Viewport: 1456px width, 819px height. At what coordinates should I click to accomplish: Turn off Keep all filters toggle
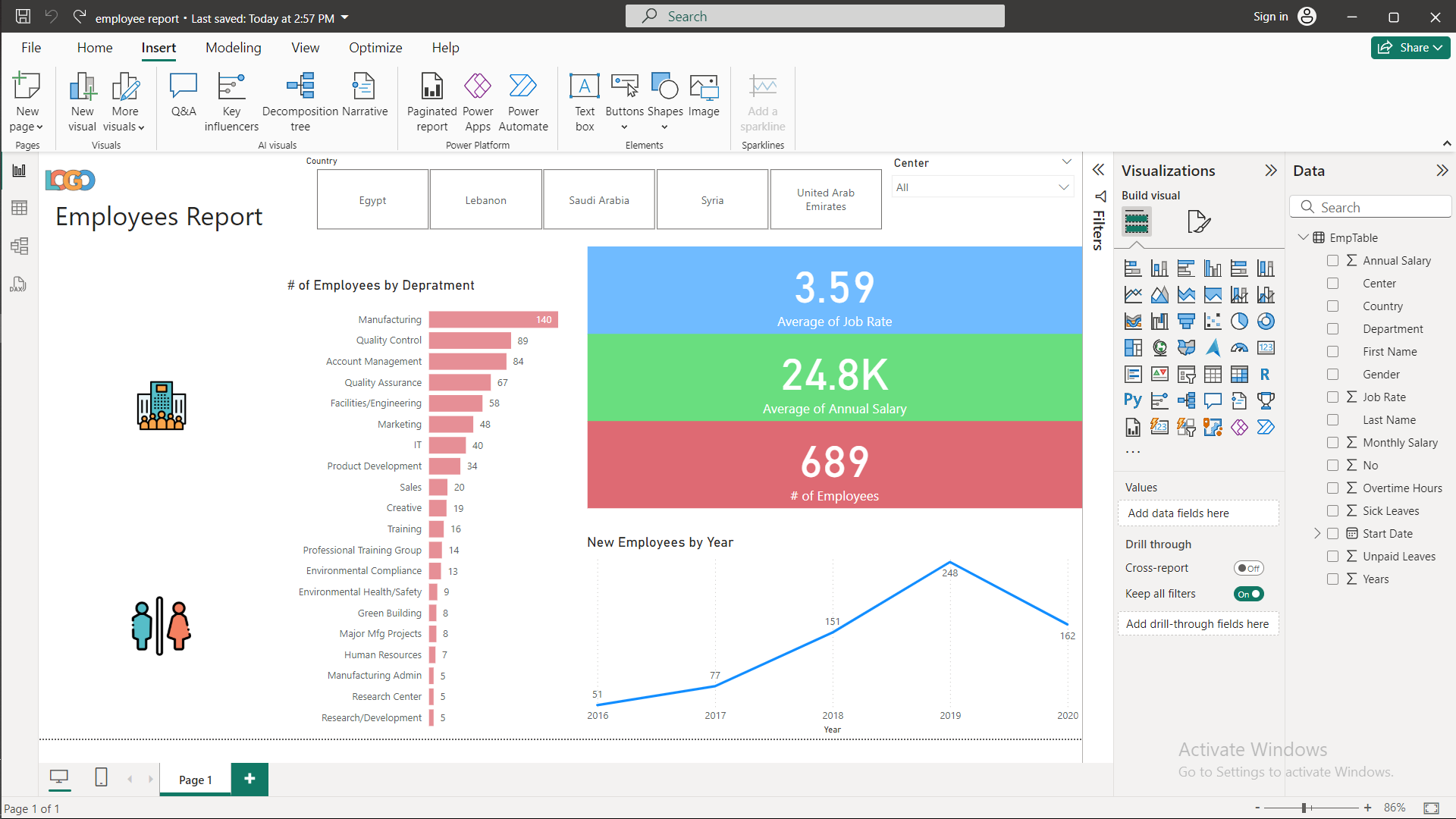point(1248,594)
